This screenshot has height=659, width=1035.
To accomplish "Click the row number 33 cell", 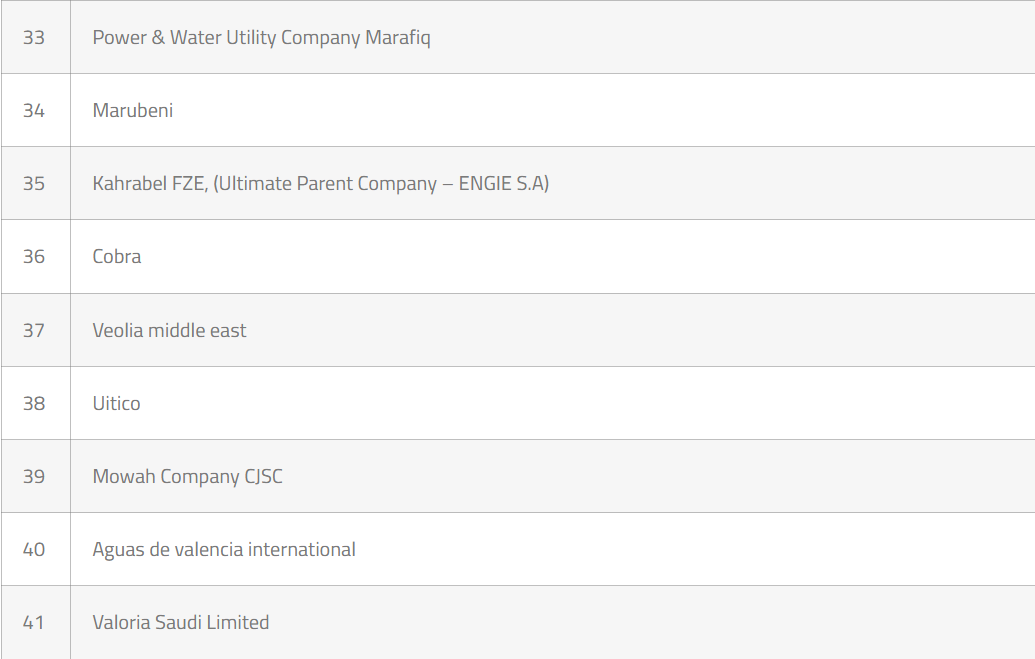I will point(34,38).
